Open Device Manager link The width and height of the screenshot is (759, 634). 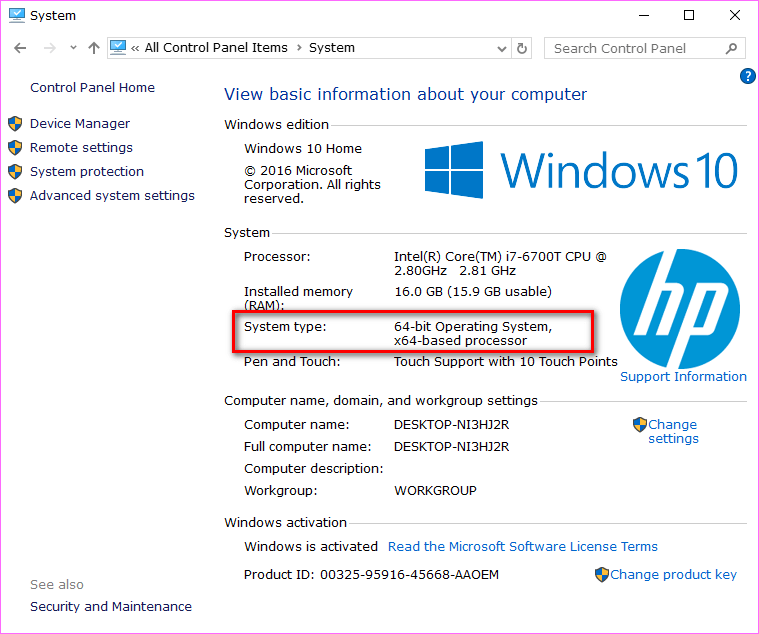click(x=80, y=124)
